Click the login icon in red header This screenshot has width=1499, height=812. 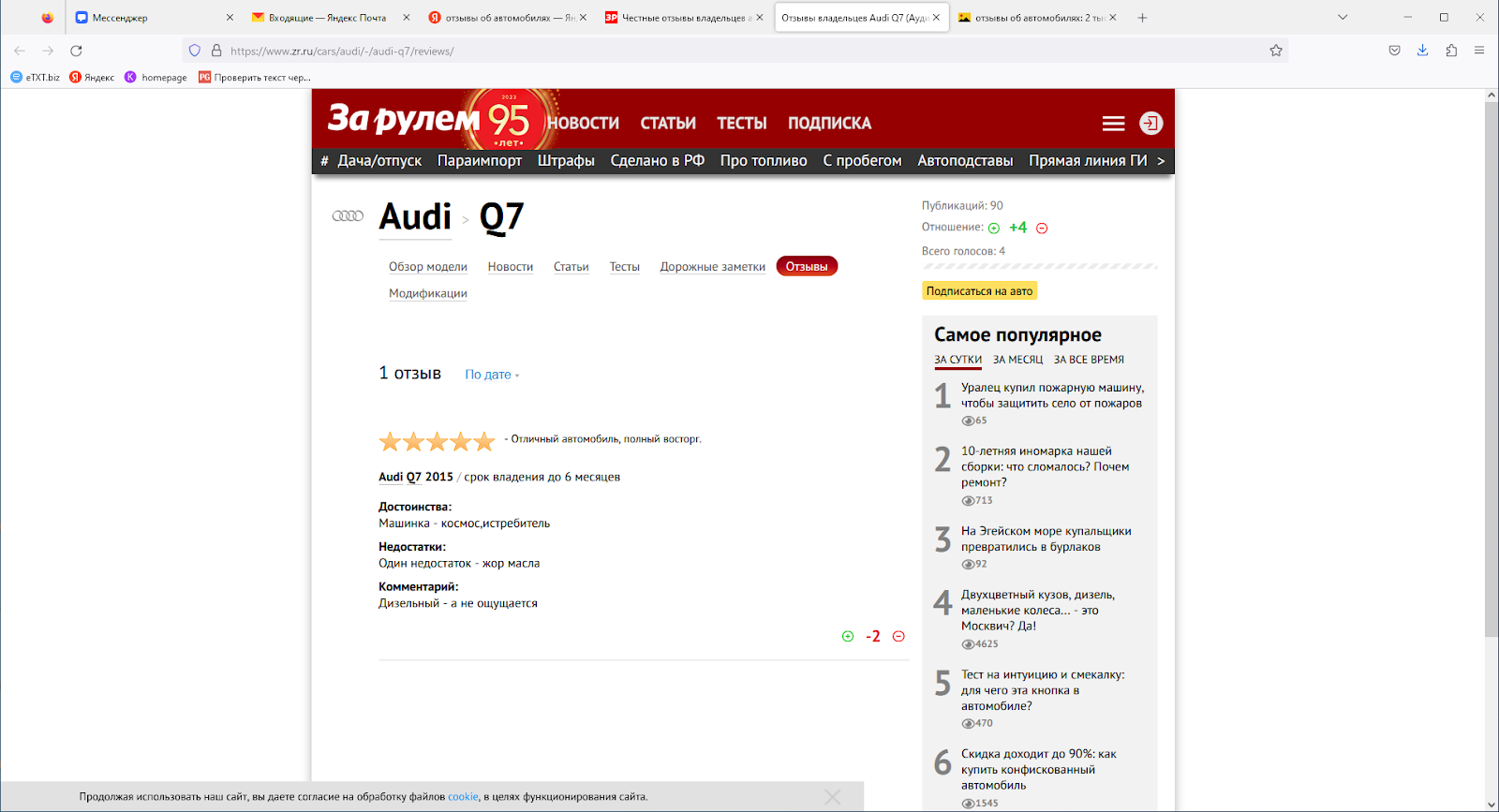[x=1150, y=124]
